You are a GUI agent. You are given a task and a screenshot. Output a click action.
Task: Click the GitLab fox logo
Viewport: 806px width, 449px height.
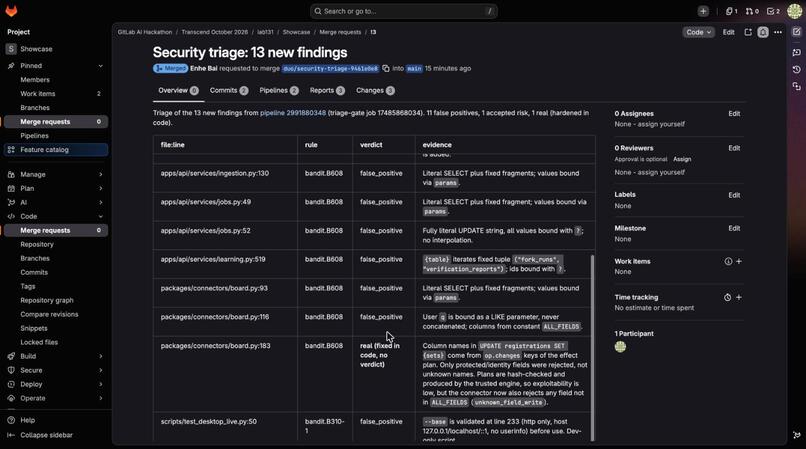point(11,11)
